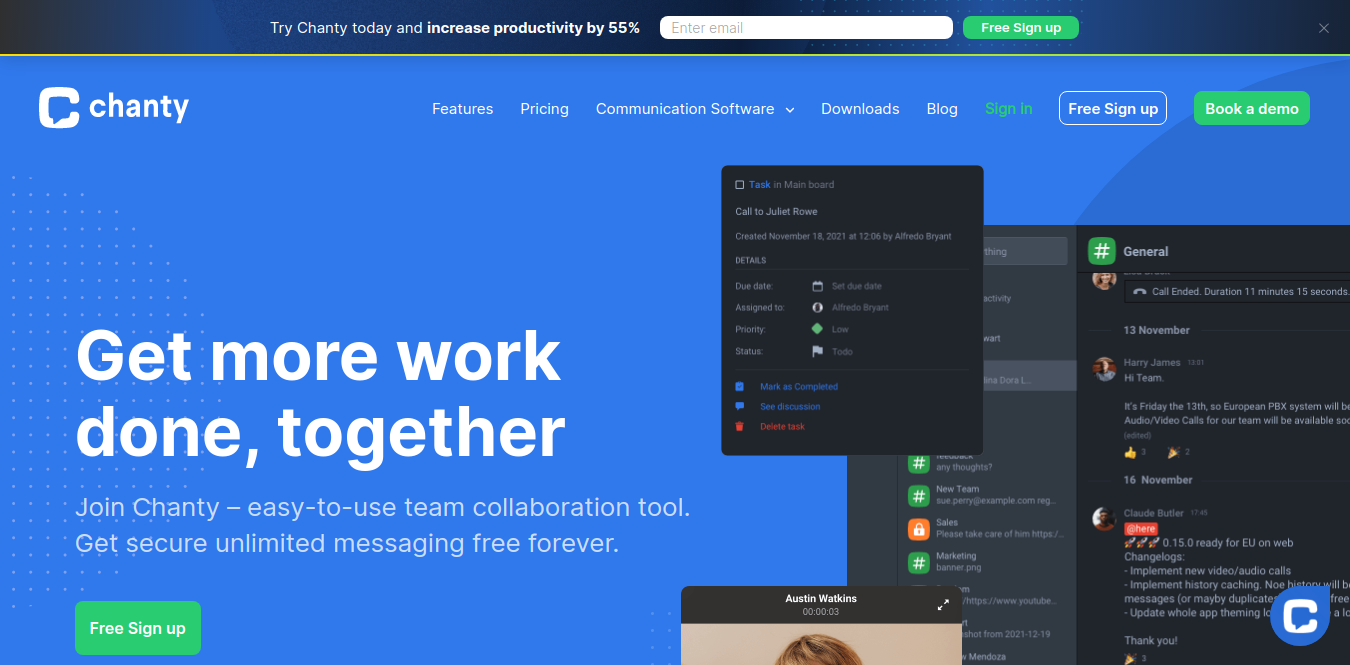This screenshot has height=665, width=1350.
Task: Open the Communication Software menu
Action: click(x=685, y=109)
